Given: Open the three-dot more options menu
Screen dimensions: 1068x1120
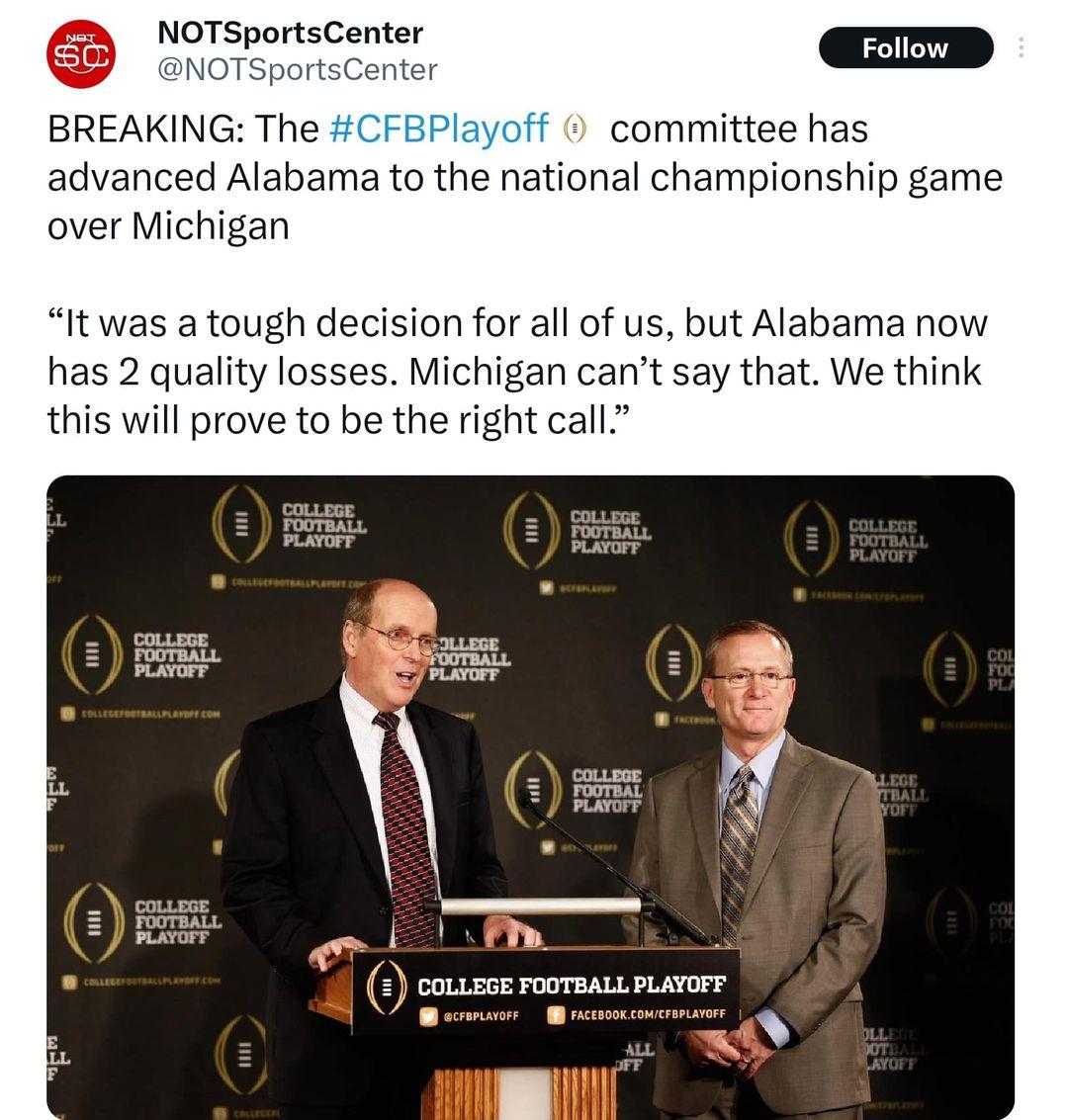Looking at the screenshot, I should point(1022,47).
